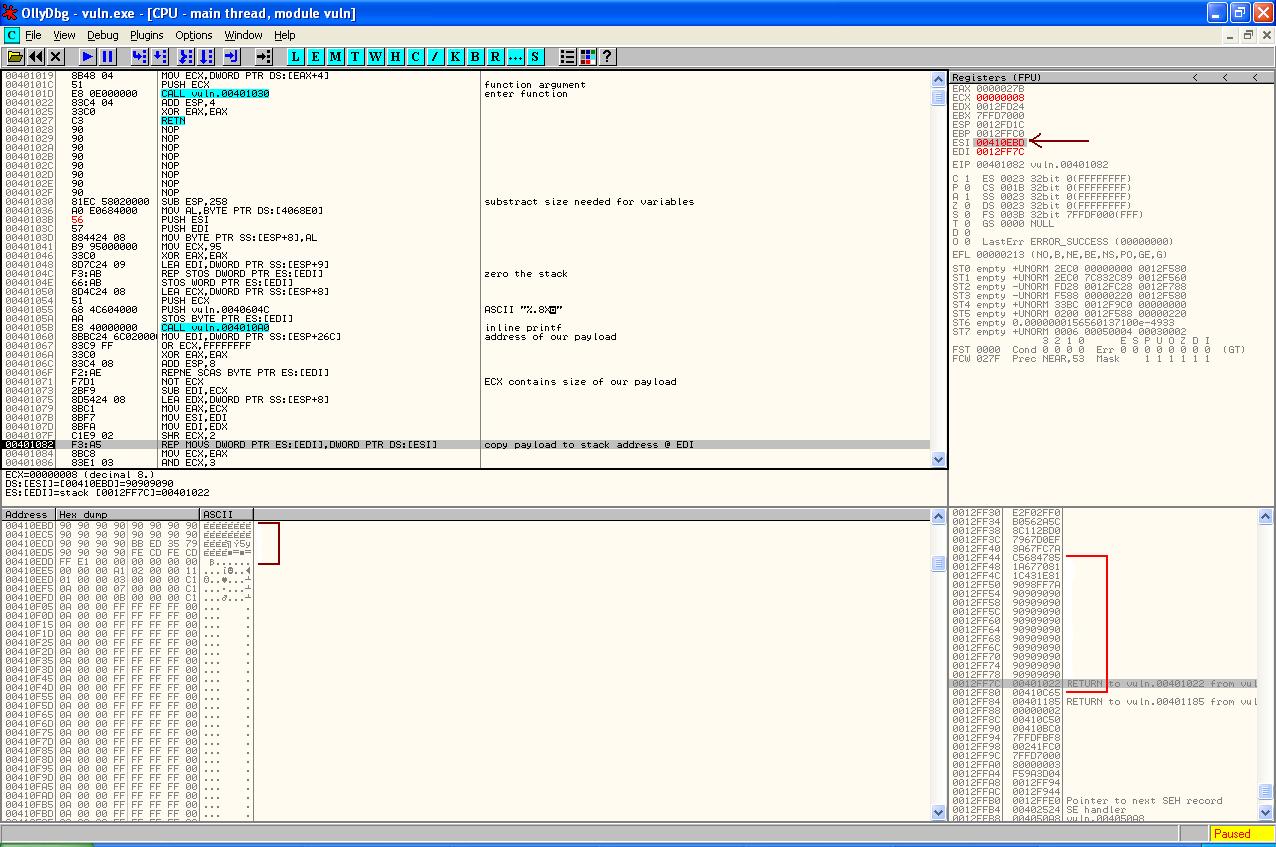Open the Call stack K button

click(455, 57)
